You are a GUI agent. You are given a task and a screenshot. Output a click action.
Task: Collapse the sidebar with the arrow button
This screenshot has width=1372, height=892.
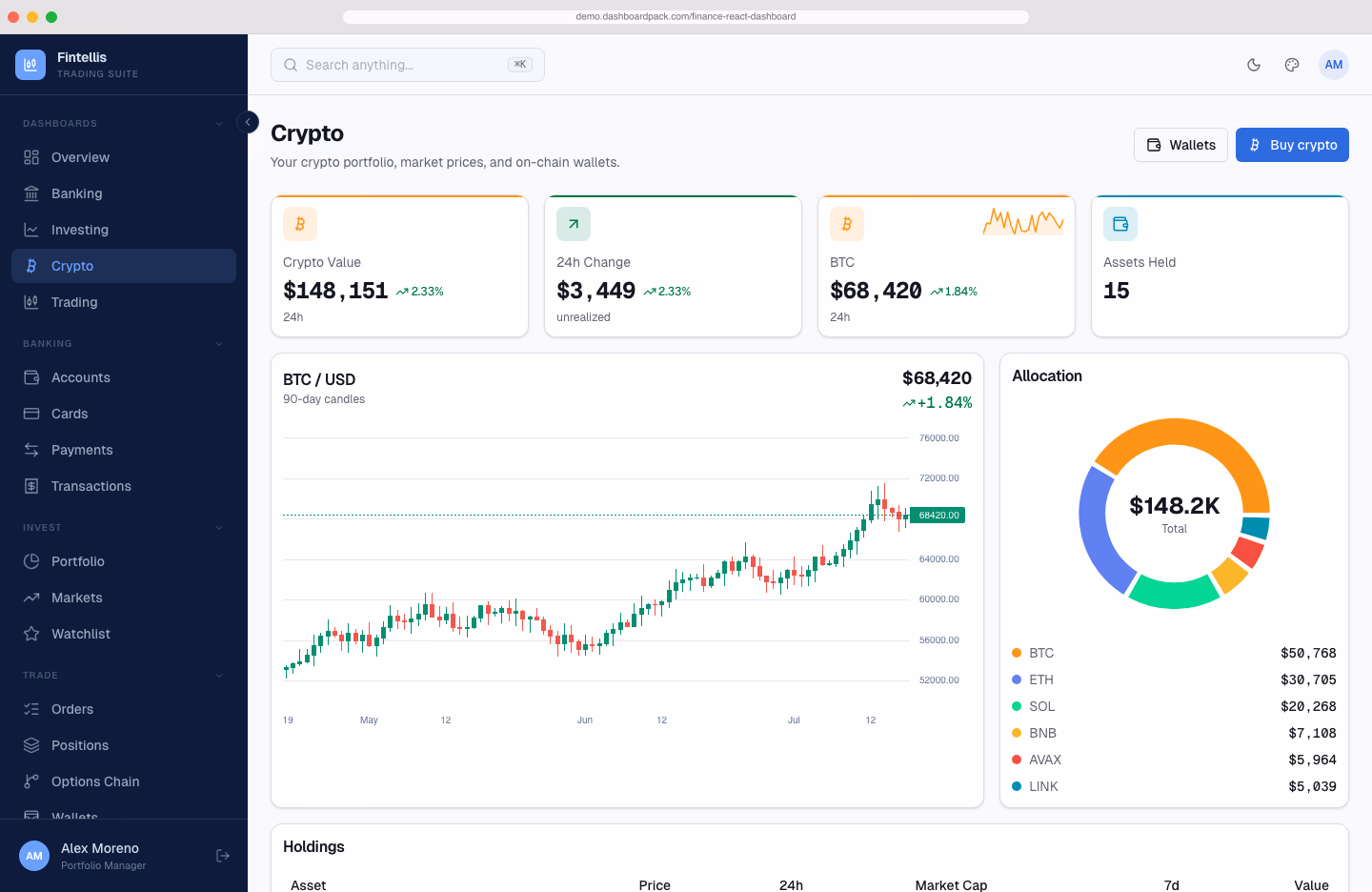(248, 122)
